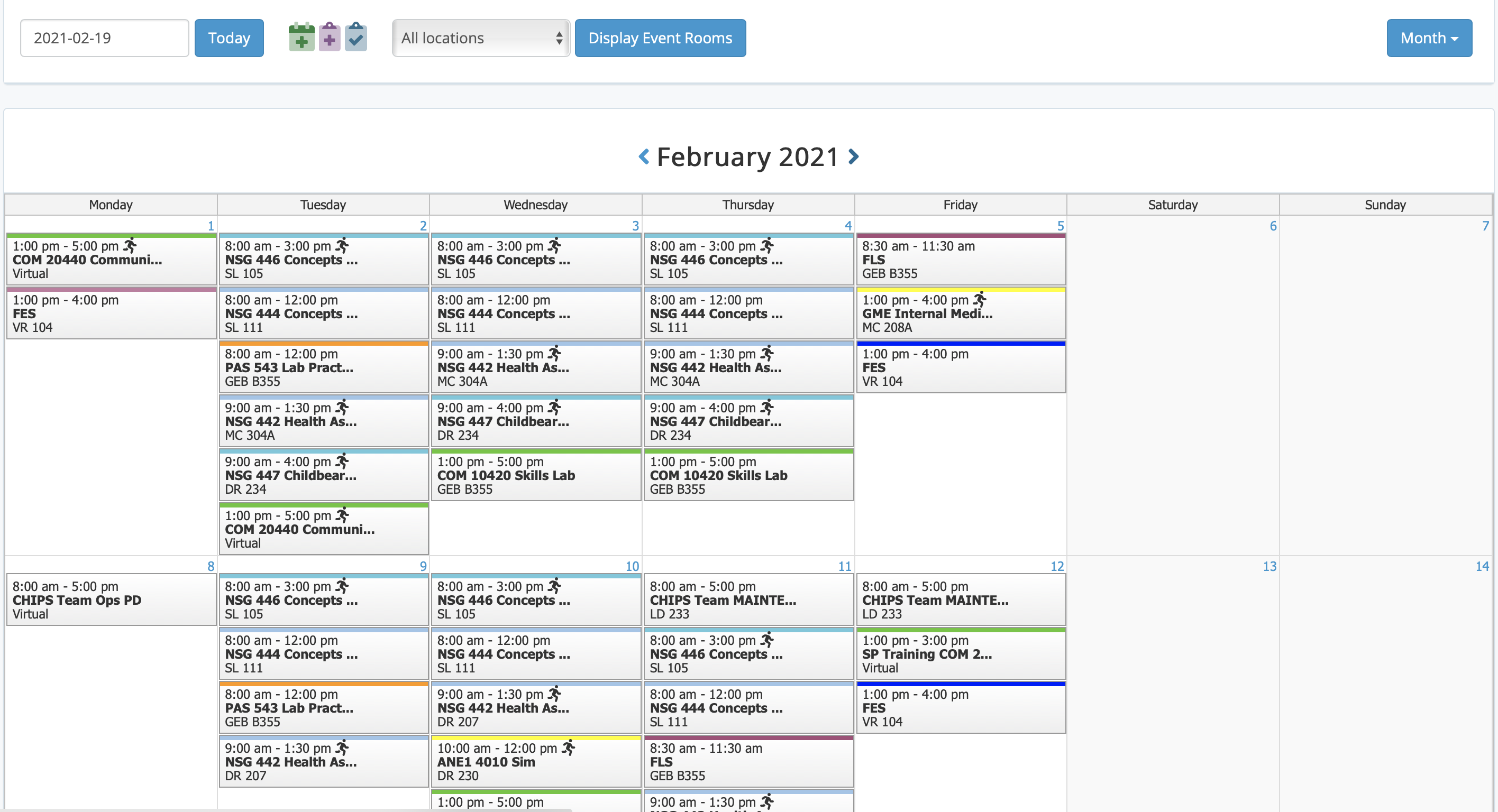Screen dimensions: 1498x812
Task: Open Friday 12 CHIPS Team MAINTE event
Action: pyautogui.click(x=961, y=600)
